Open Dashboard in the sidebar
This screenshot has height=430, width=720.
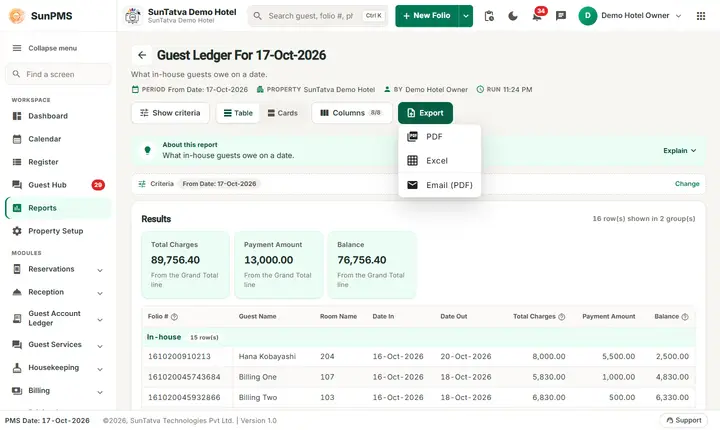click(58, 116)
